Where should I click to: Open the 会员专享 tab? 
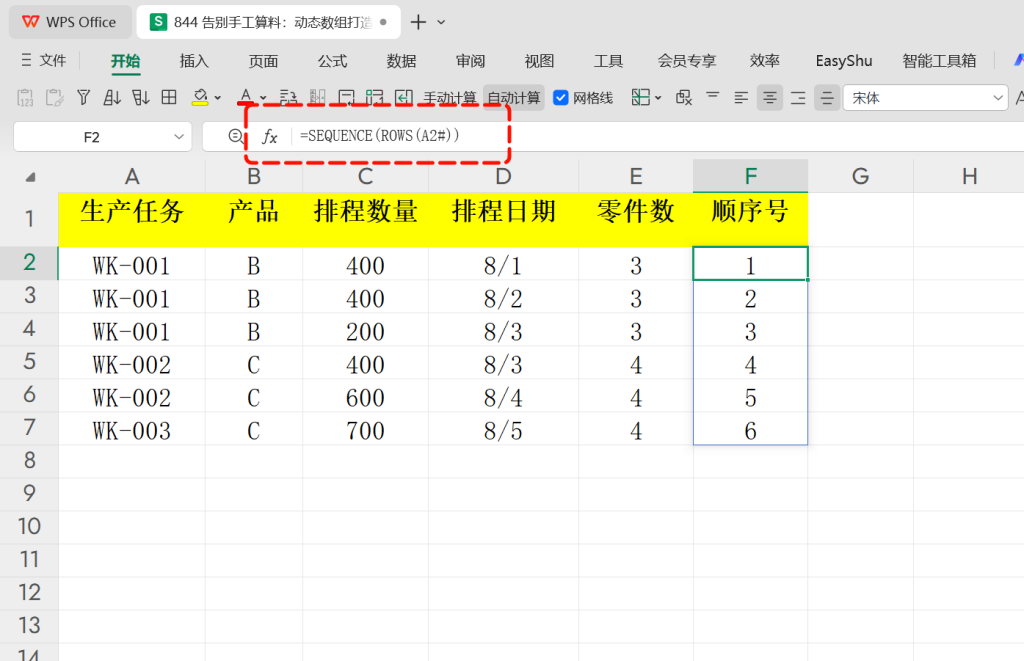(x=686, y=61)
